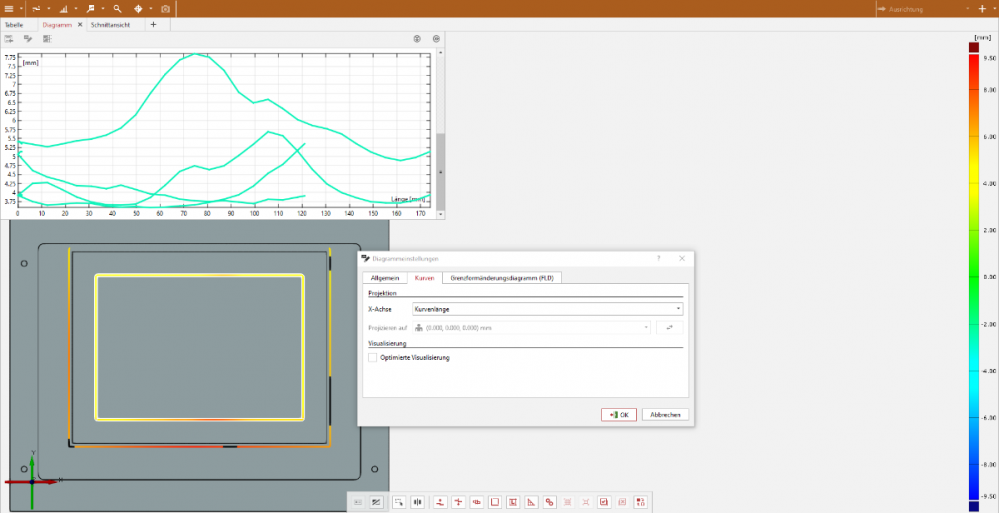Open the dropdown arrow next to hamburger menu
999x513 pixels.
21,8
